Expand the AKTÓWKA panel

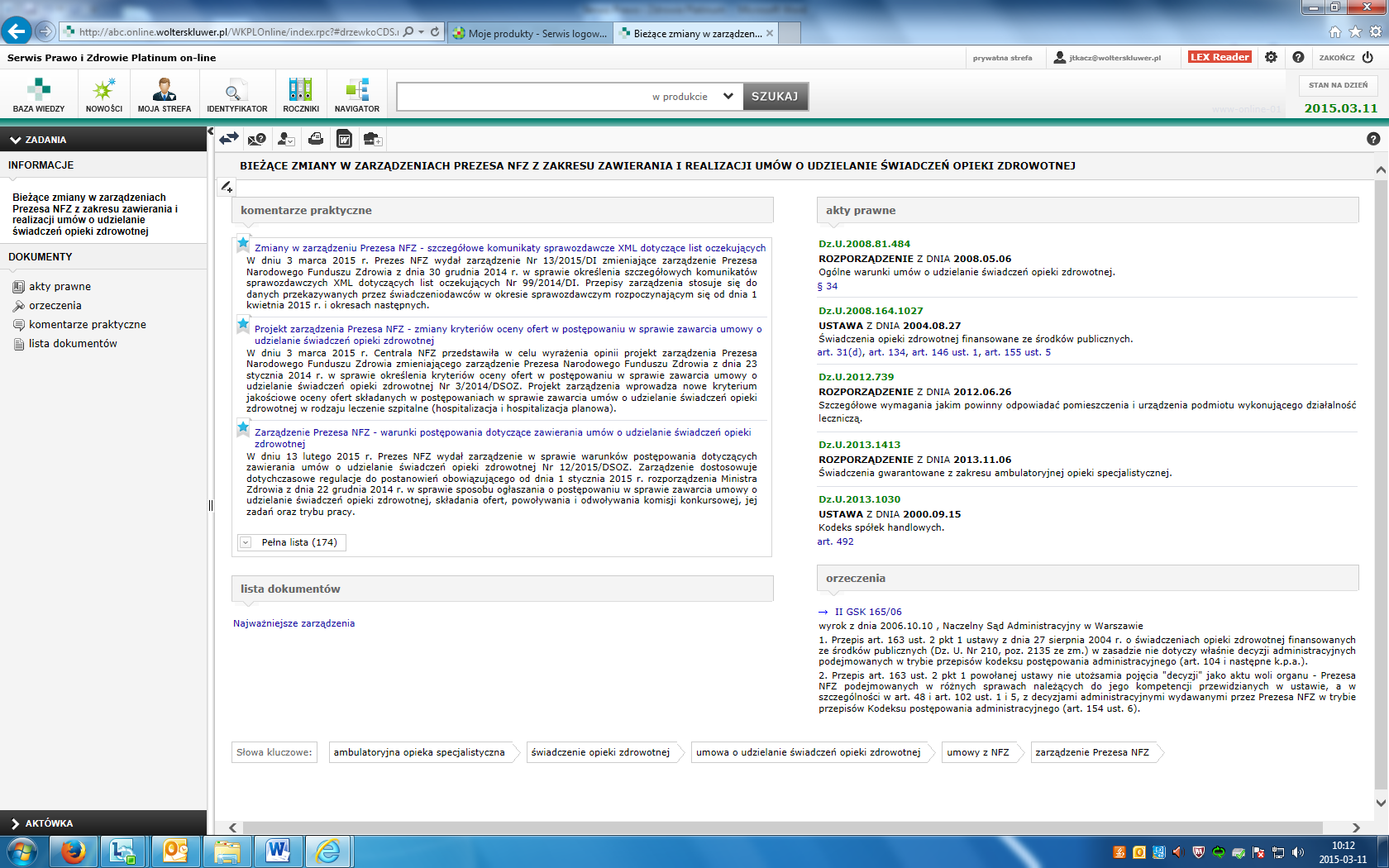103,823
